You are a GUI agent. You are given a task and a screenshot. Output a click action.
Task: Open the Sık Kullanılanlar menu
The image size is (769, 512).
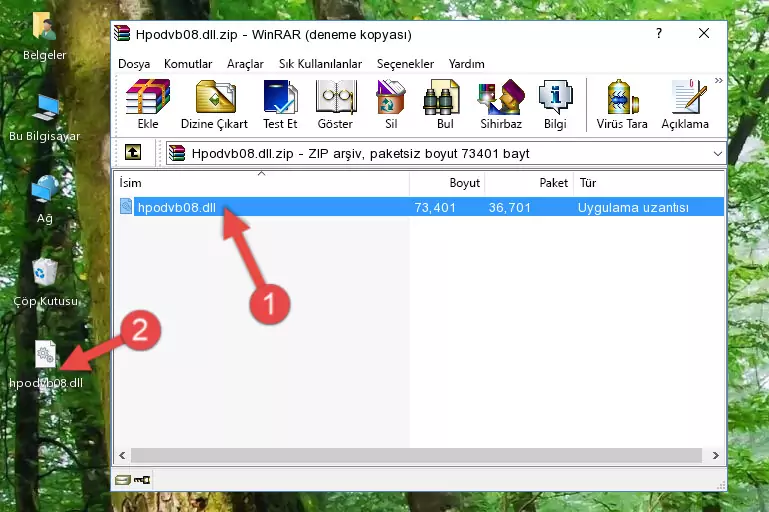point(320,64)
